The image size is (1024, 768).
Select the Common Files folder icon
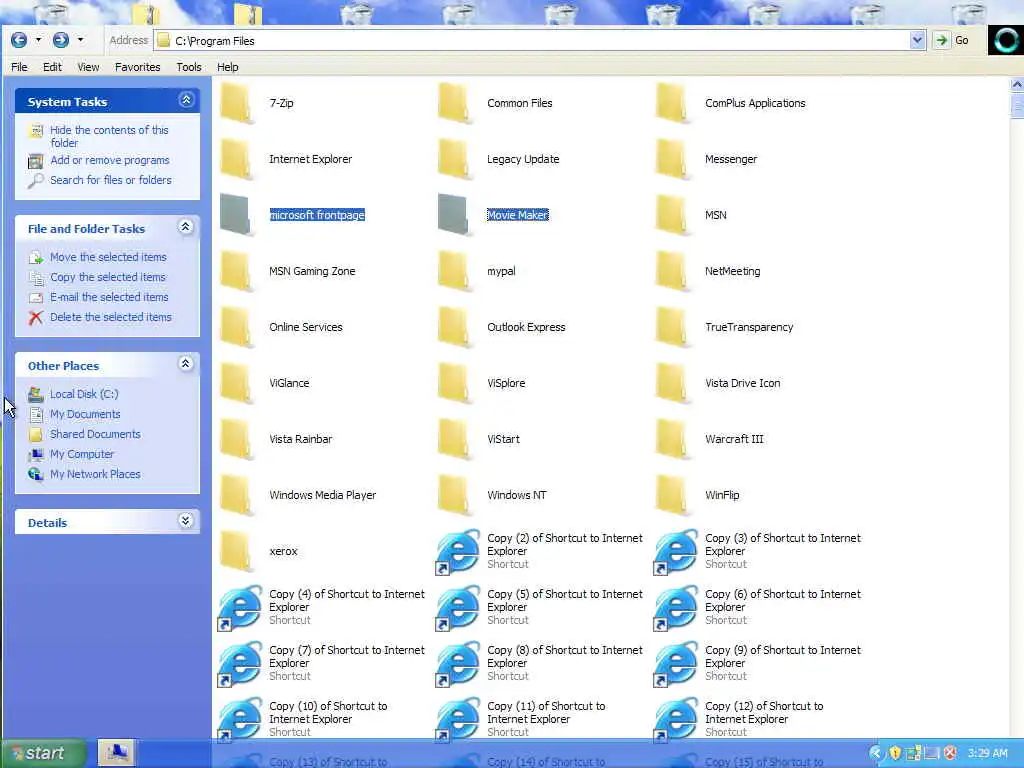coord(455,103)
